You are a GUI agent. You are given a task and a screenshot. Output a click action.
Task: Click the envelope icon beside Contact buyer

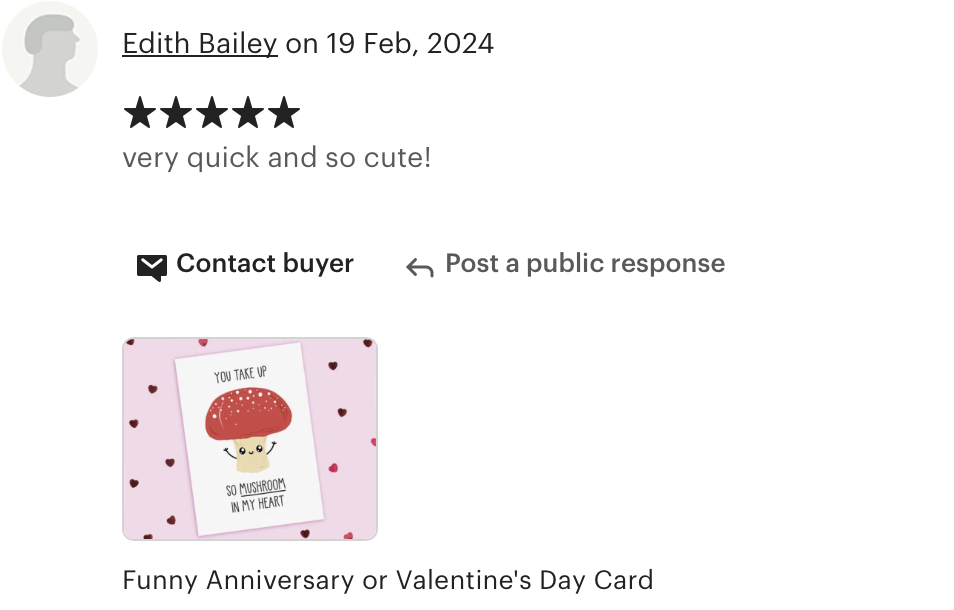[151, 267]
